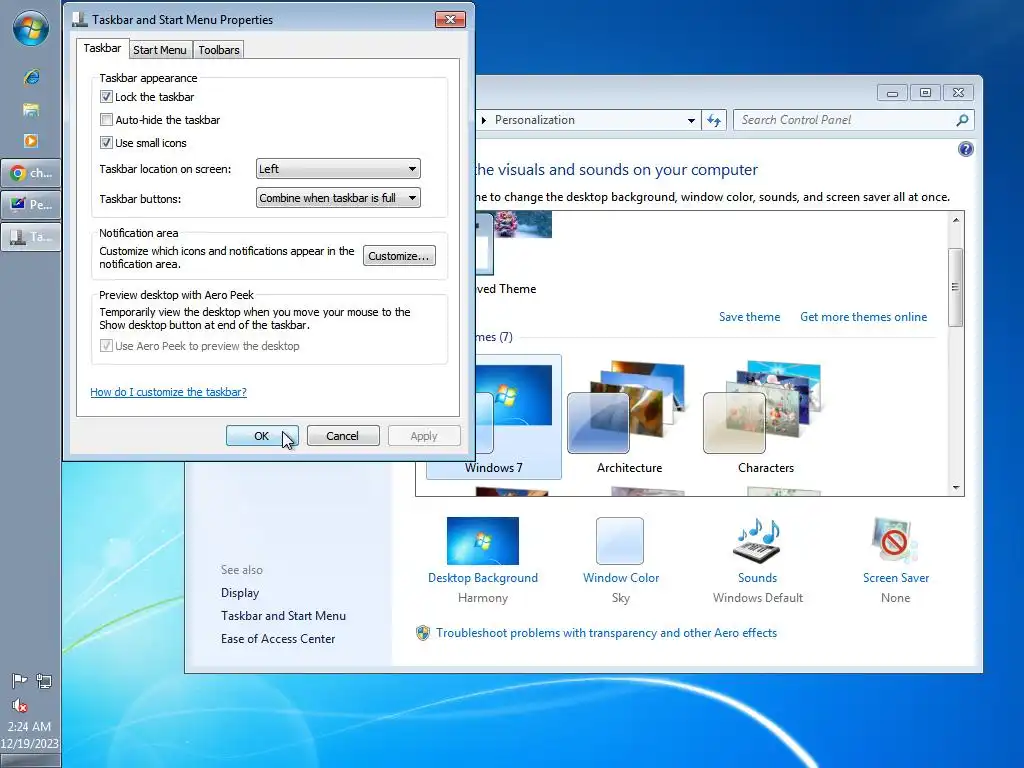
Task: Close the Taskbar and Start Menu Properties dialog
Action: [x=450, y=20]
